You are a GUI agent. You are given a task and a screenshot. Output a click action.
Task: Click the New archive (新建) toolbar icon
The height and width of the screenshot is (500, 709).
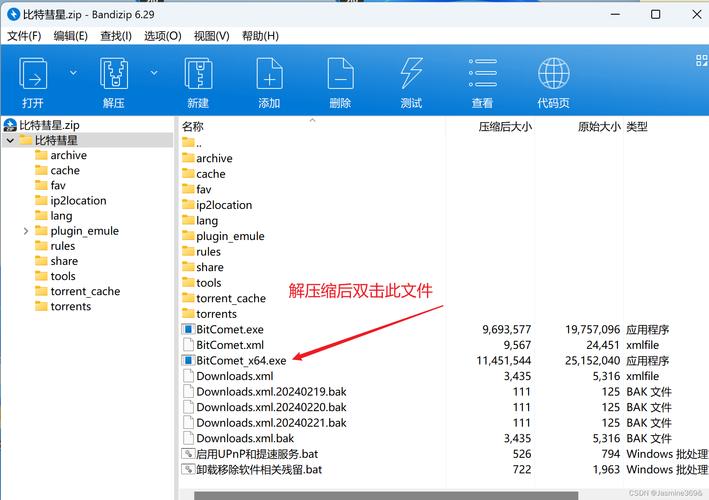(198, 73)
